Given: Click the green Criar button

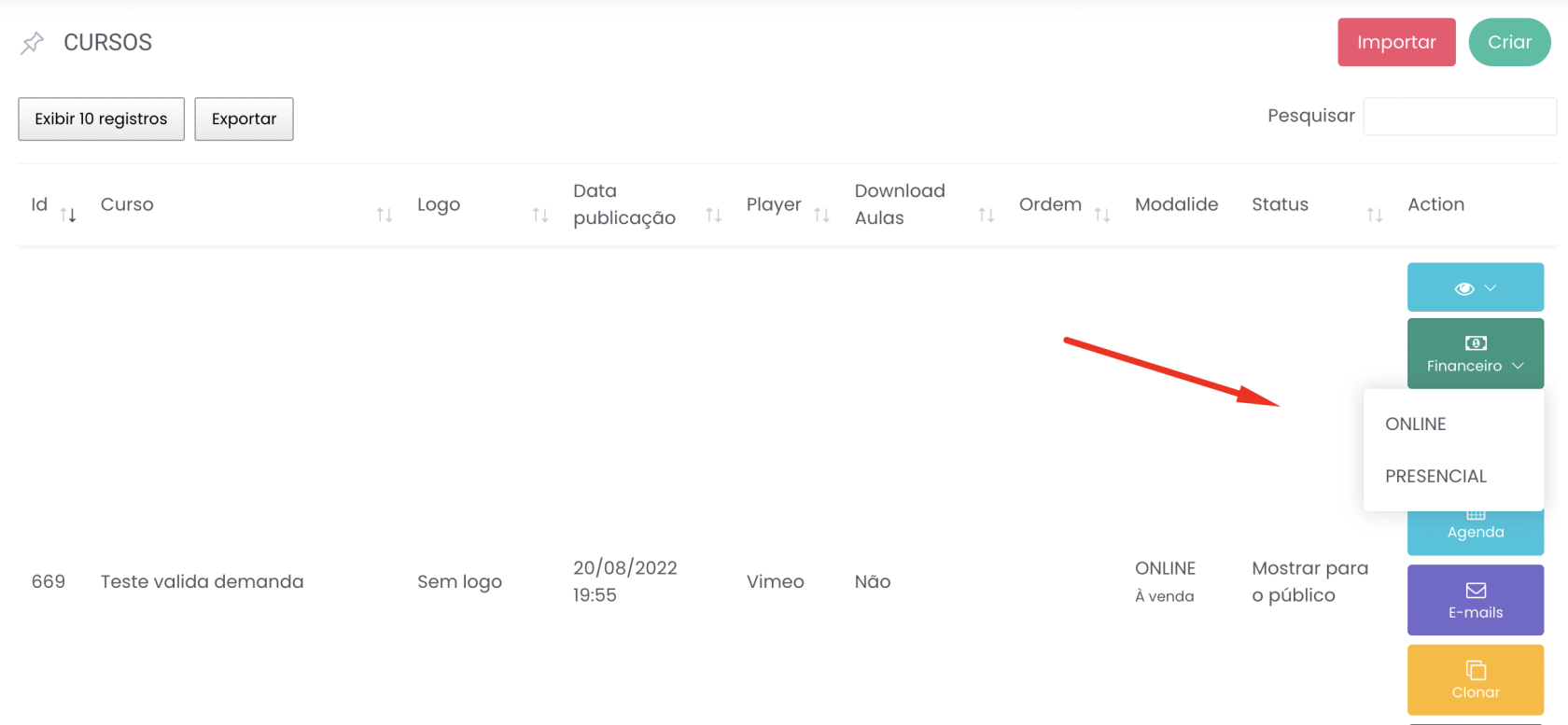Looking at the screenshot, I should 1509,43.
